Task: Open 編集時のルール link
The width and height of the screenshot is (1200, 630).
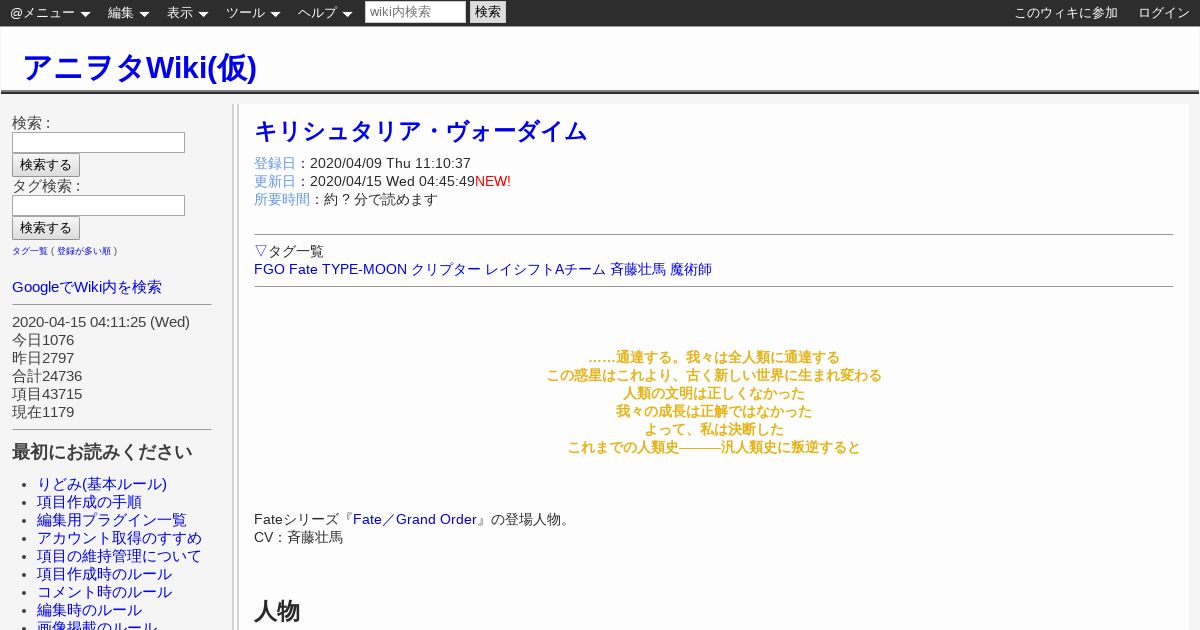Action: pos(89,610)
